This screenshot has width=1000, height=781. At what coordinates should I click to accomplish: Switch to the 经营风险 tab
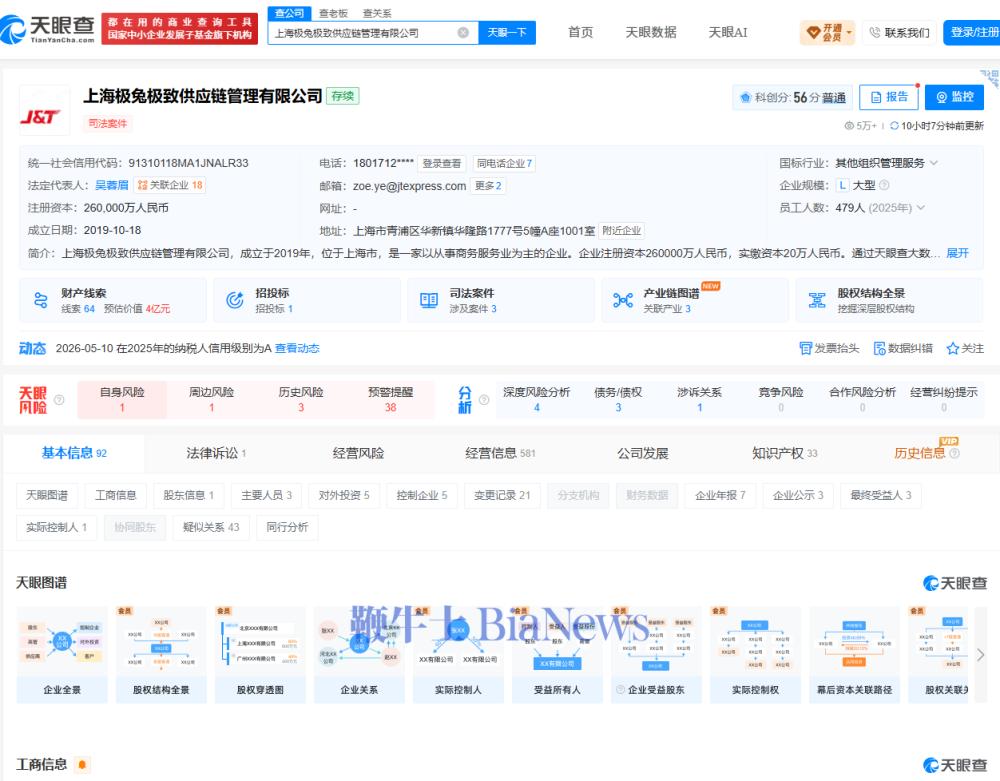[x=358, y=453]
